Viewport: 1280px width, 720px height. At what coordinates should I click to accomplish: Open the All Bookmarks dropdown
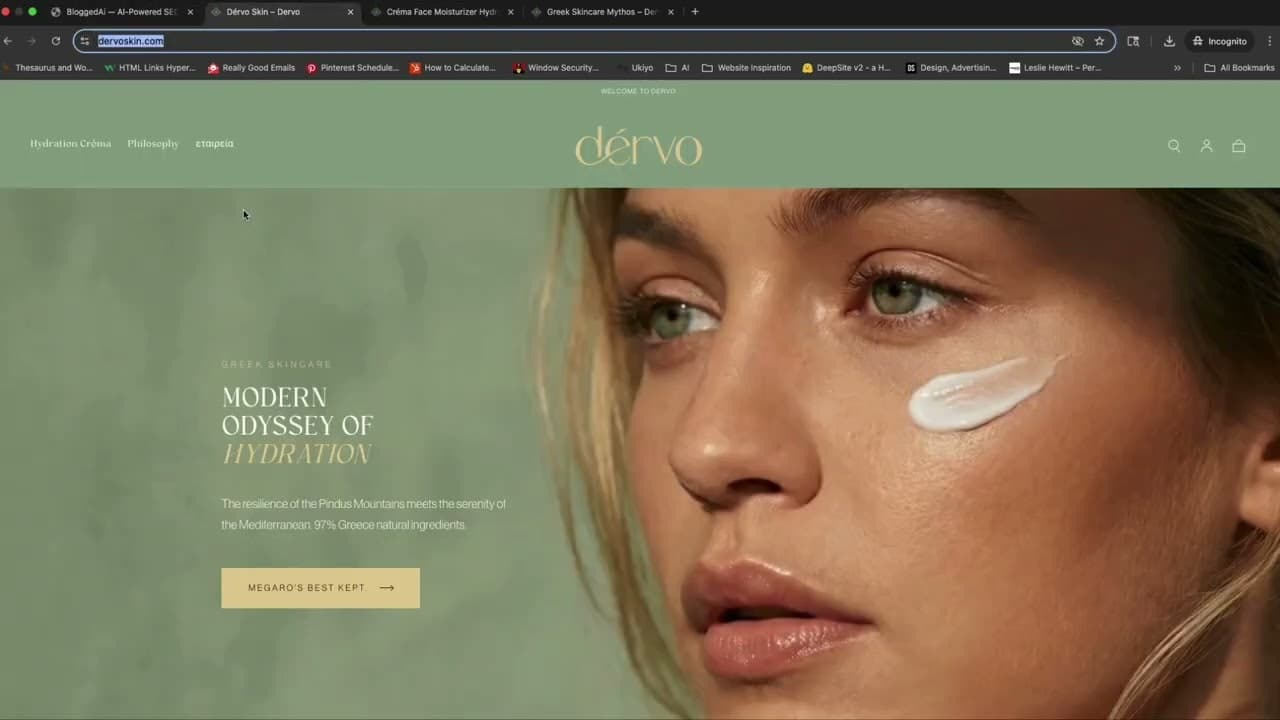[x=1238, y=67]
